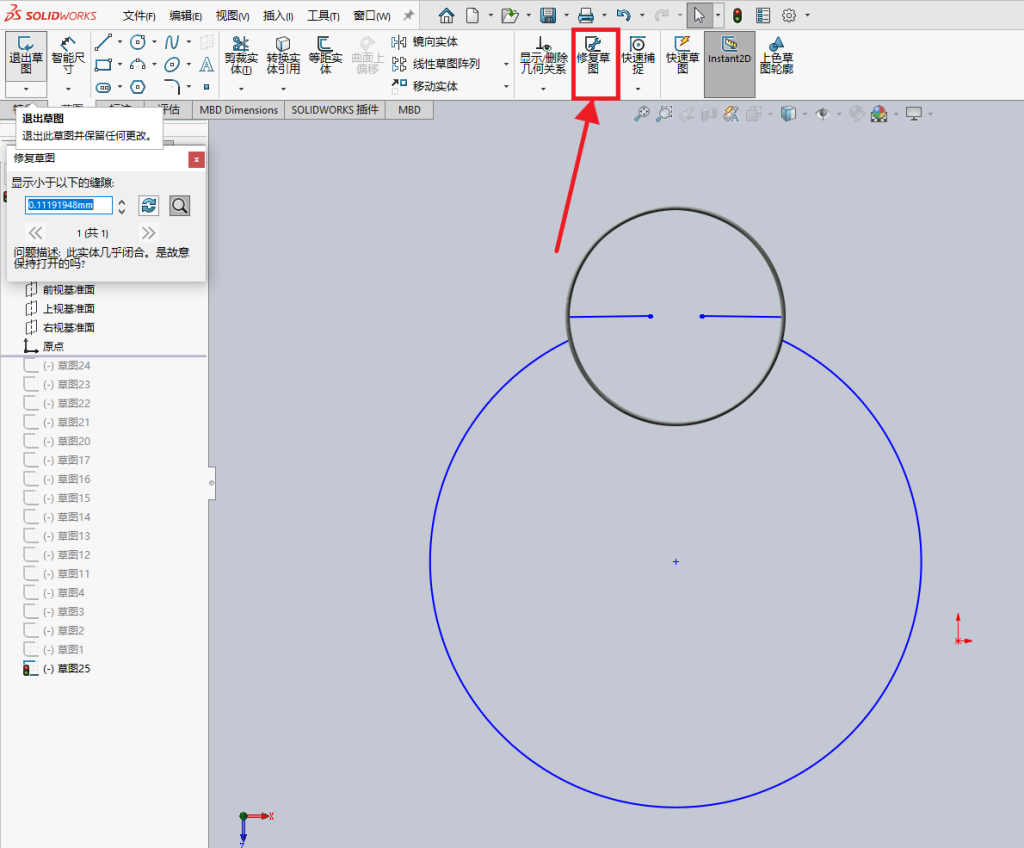The height and width of the screenshot is (848, 1024).
Task: Select the Spline sketch tool
Action: click(x=172, y=42)
